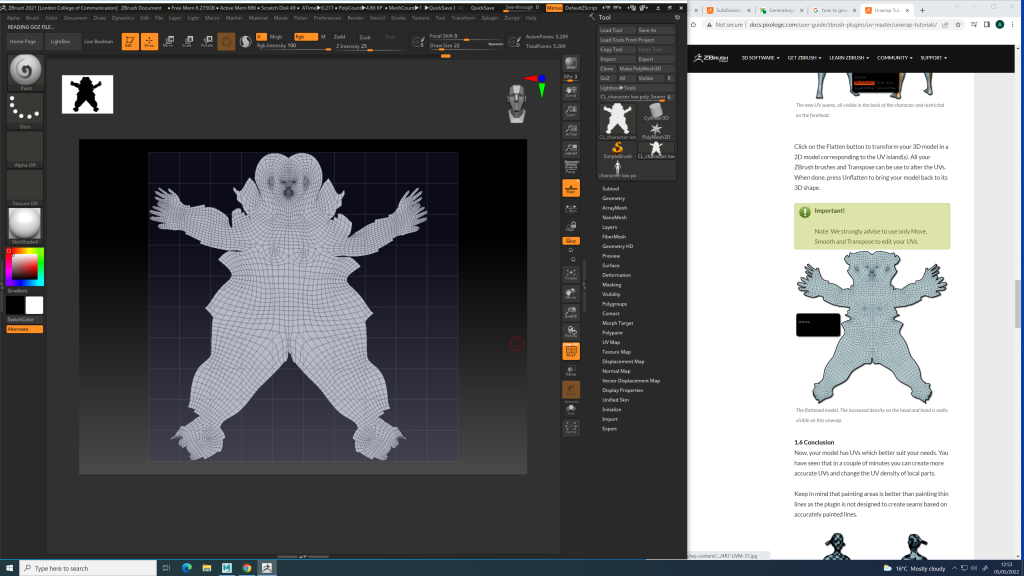Select the Move gizmo icon in top shelf
Viewport: 1024px width, 576px height.
point(168,42)
